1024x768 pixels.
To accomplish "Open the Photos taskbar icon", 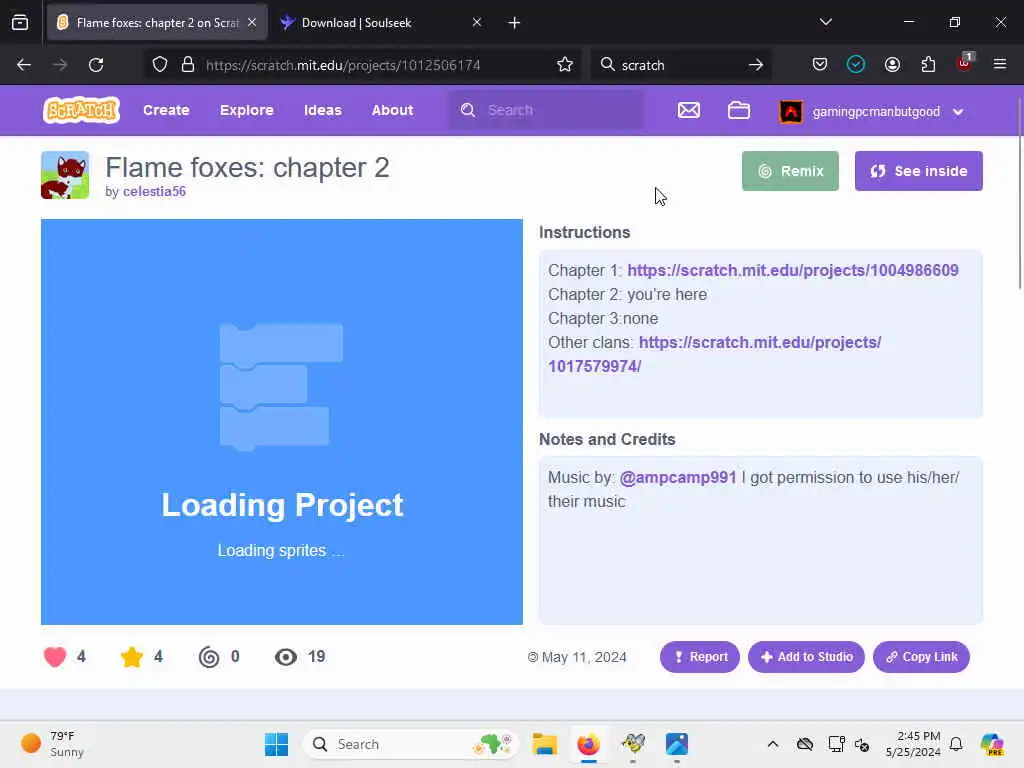I will (x=677, y=744).
